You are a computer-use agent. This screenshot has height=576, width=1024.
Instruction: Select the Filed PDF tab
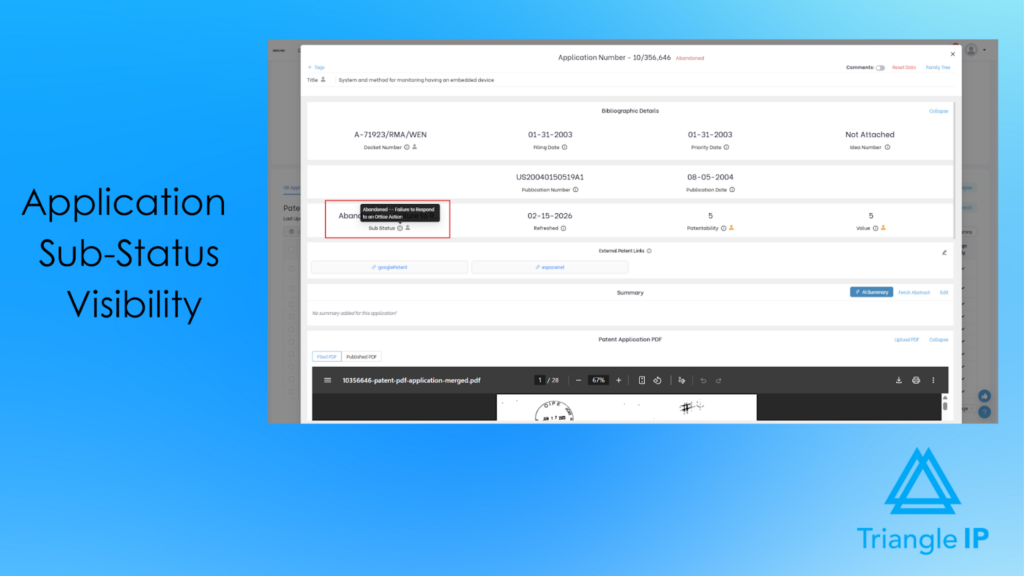pos(327,355)
